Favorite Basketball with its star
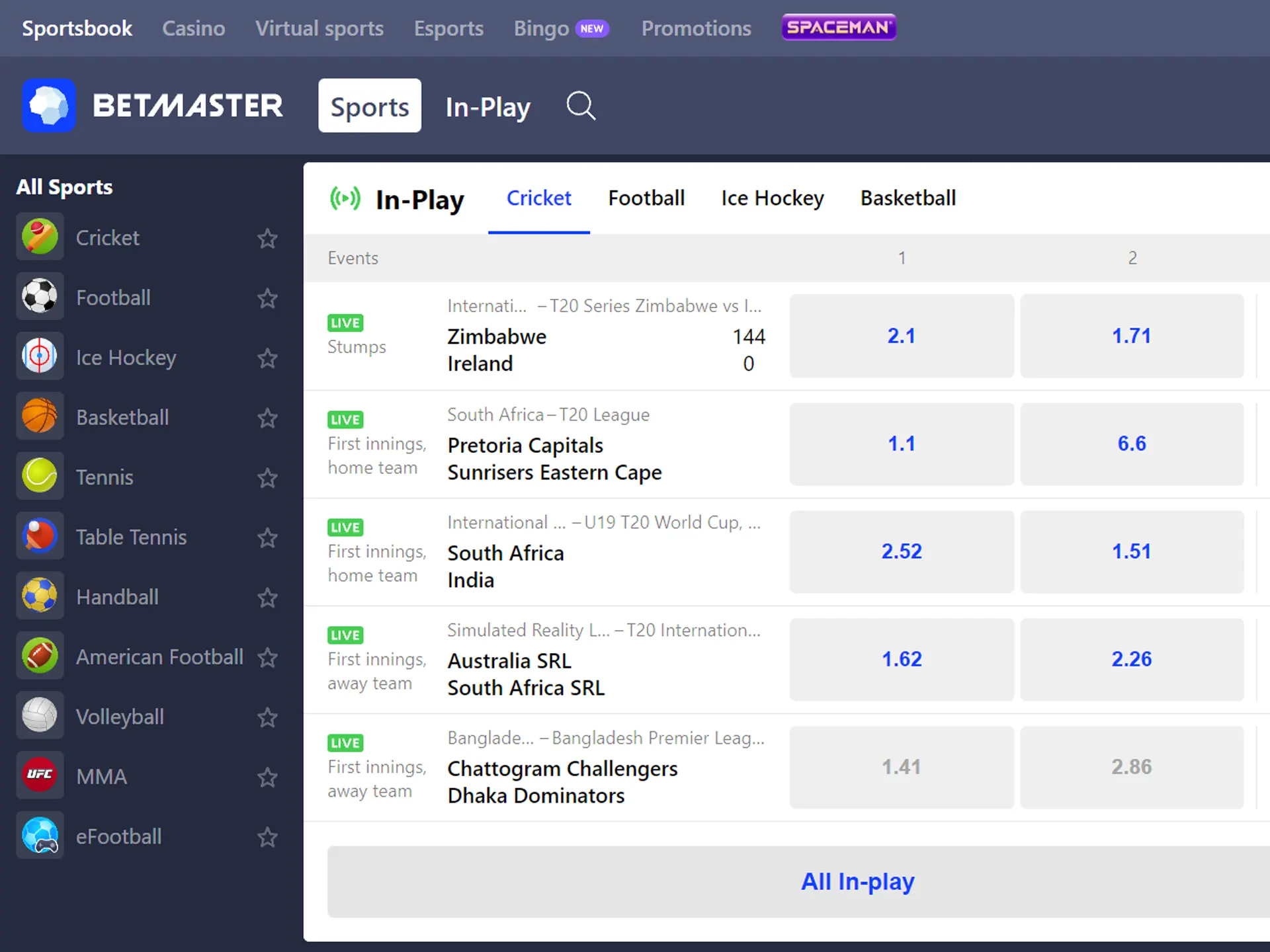This screenshot has width=1270, height=952. tap(267, 418)
